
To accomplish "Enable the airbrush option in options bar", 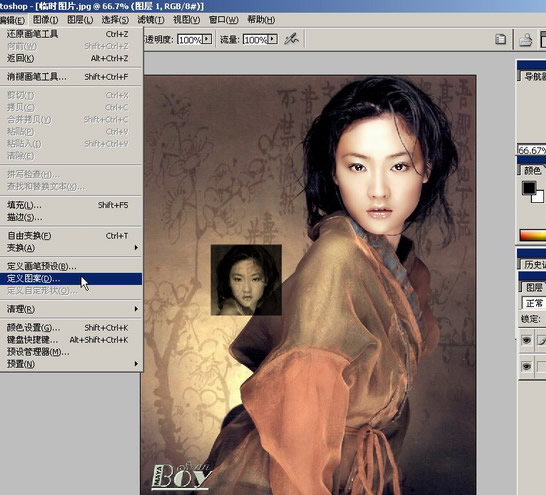I will coord(291,39).
